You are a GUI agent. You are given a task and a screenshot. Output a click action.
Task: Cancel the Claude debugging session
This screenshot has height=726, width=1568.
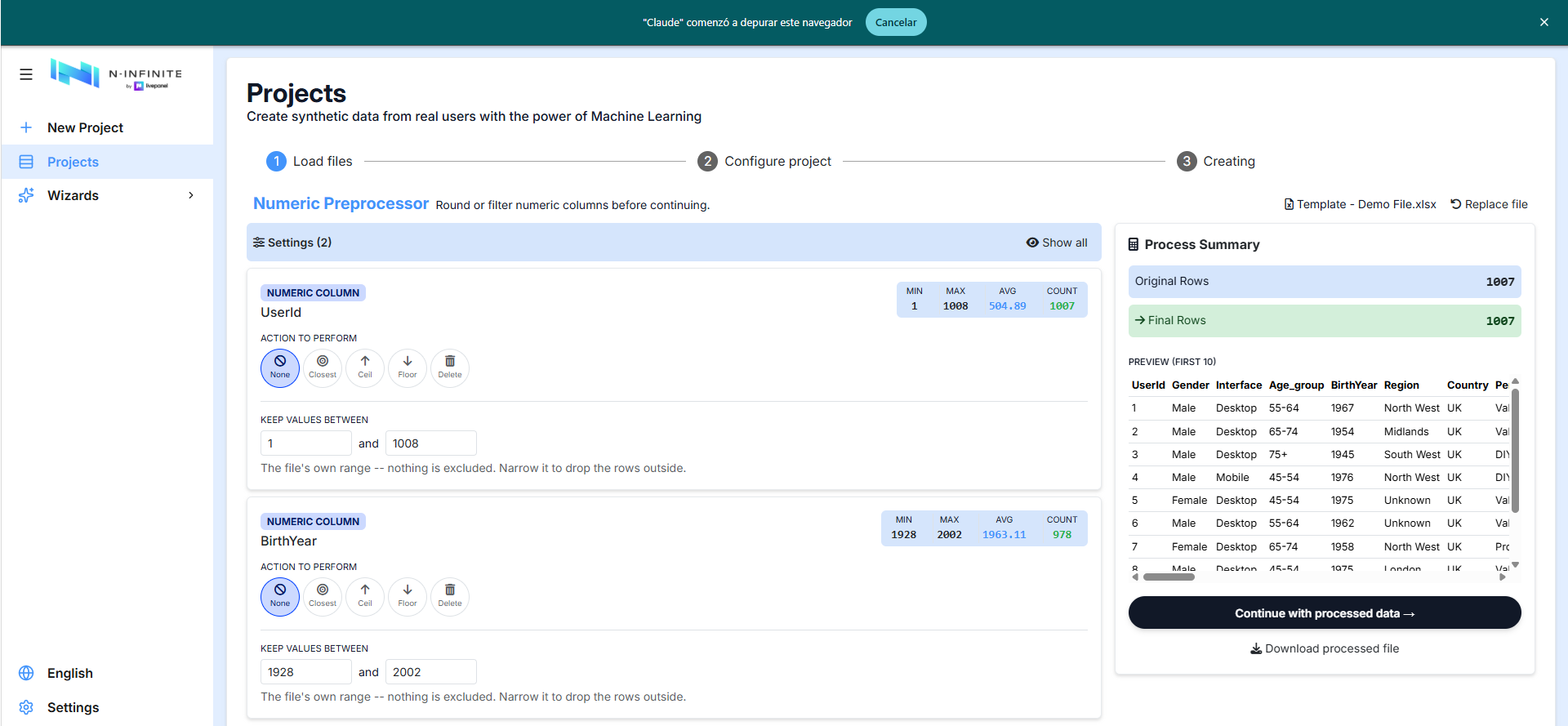[x=896, y=22]
